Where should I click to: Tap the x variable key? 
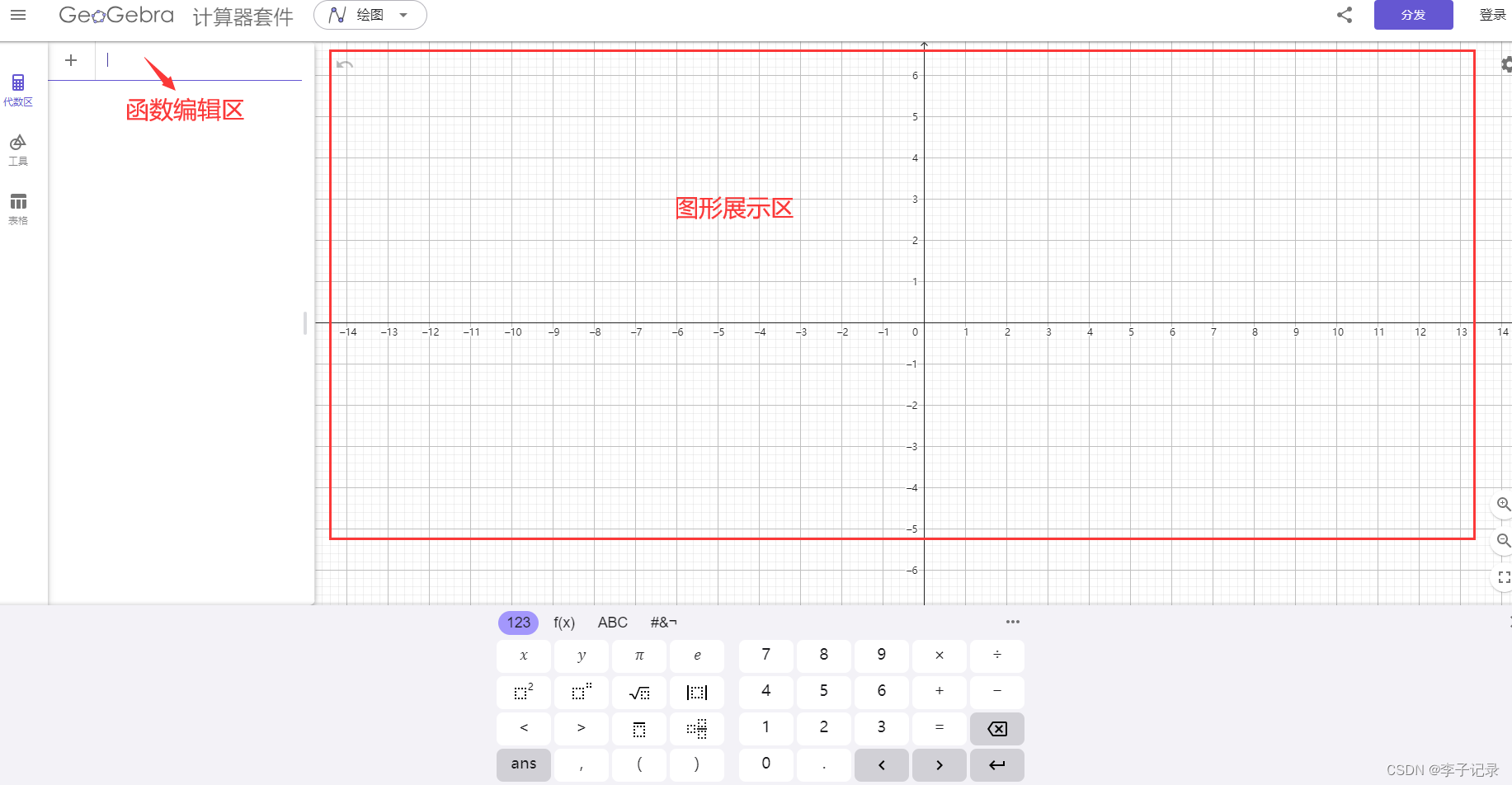[524, 656]
